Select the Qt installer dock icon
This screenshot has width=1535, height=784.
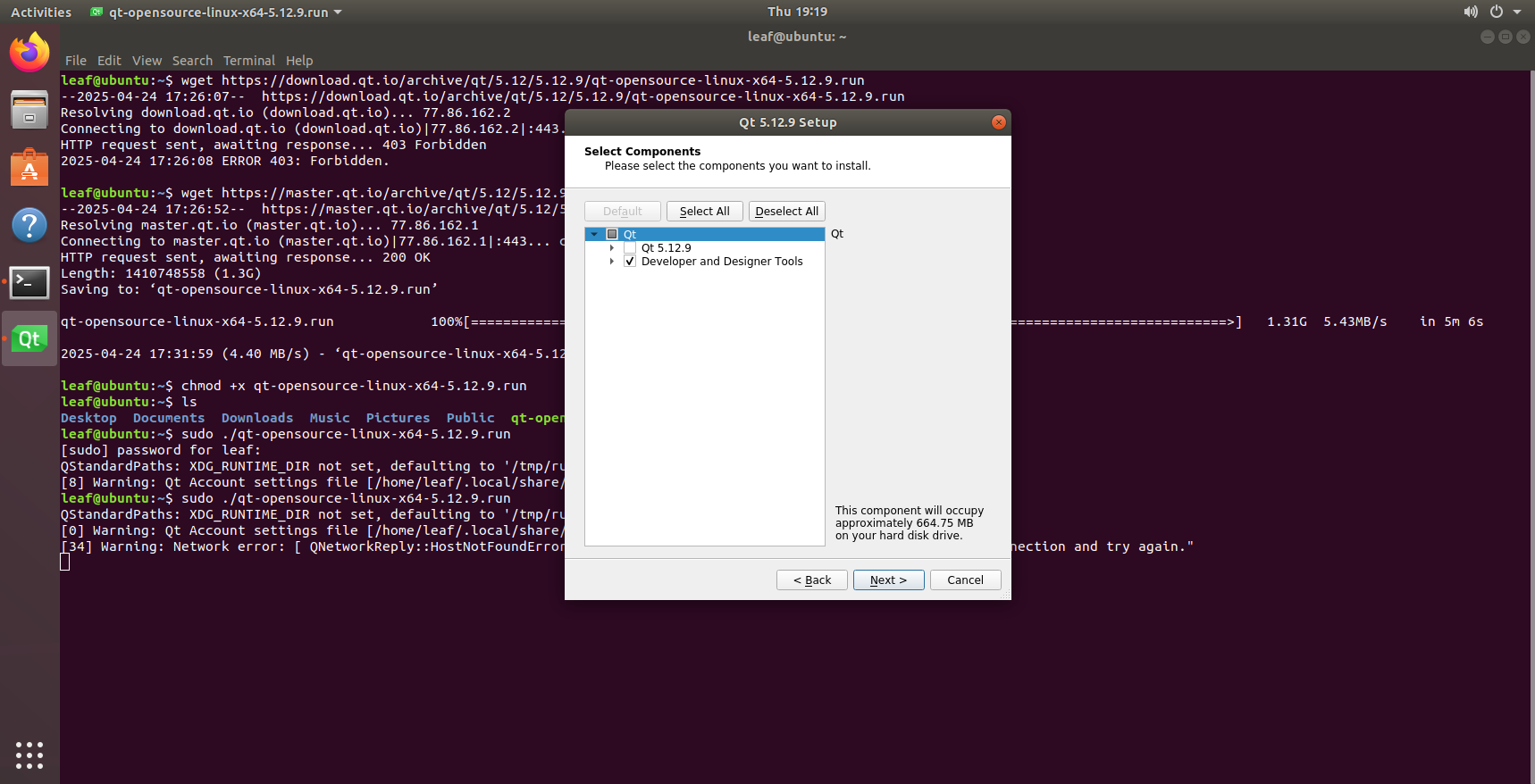(x=29, y=338)
